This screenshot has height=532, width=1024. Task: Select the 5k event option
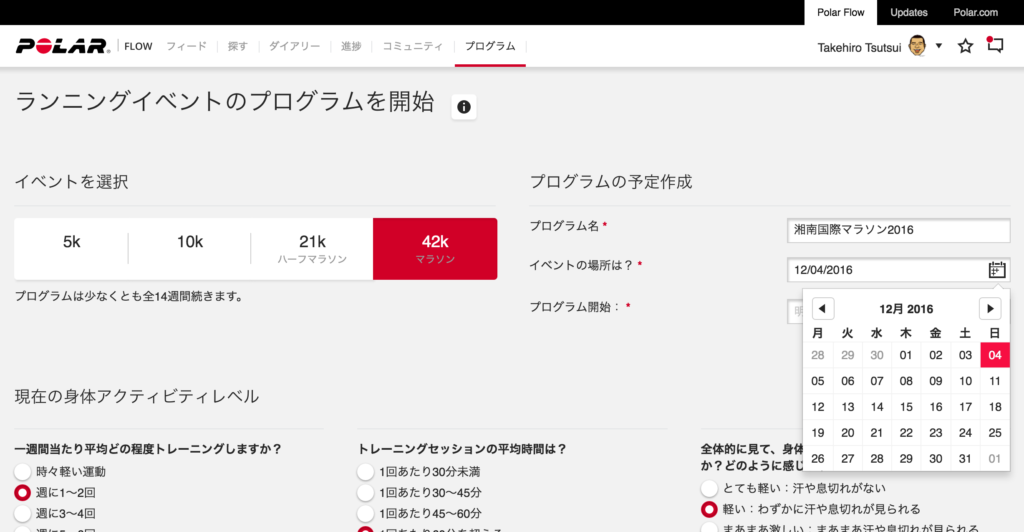(71, 242)
